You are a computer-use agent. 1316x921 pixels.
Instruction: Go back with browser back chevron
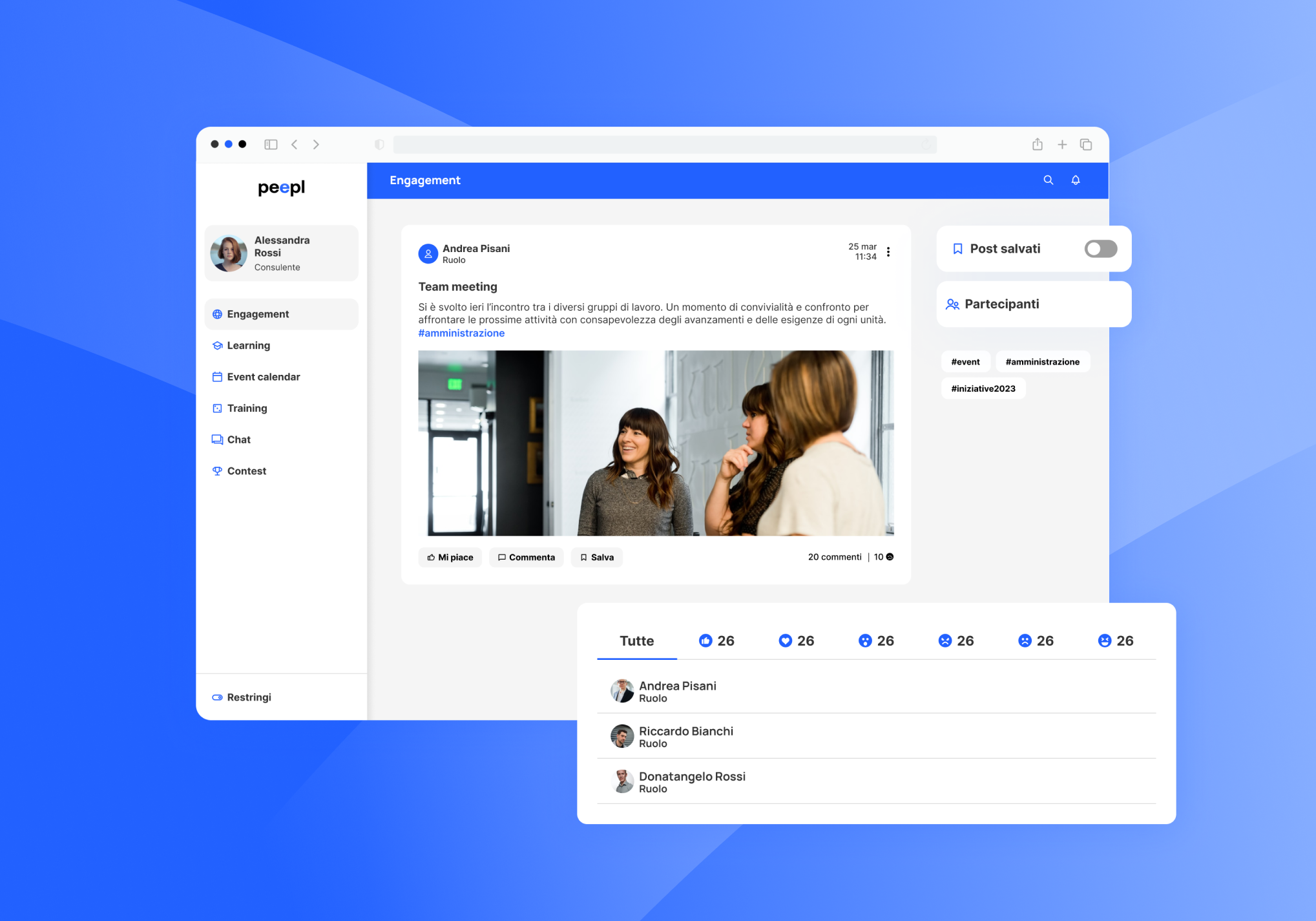pyautogui.click(x=295, y=145)
